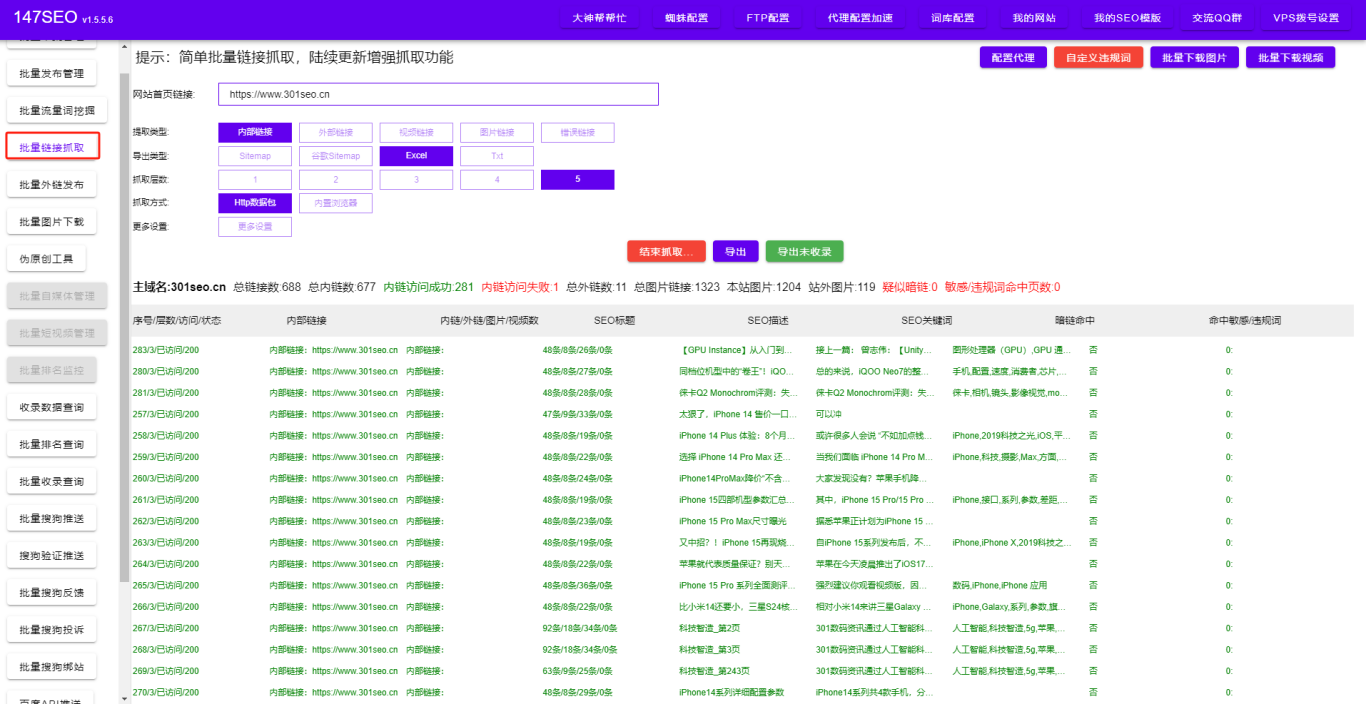Set crawl depth to 1
Viewport: 1366px width, 704px height.
point(255,180)
